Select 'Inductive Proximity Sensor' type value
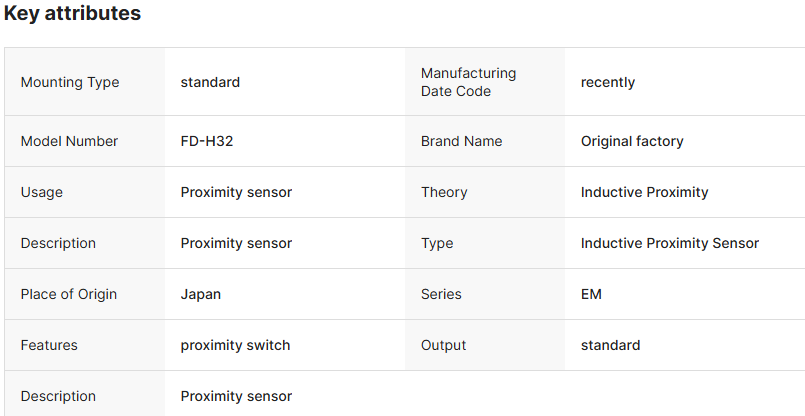Screen dimensions: 805x416 pyautogui.click(x=670, y=243)
